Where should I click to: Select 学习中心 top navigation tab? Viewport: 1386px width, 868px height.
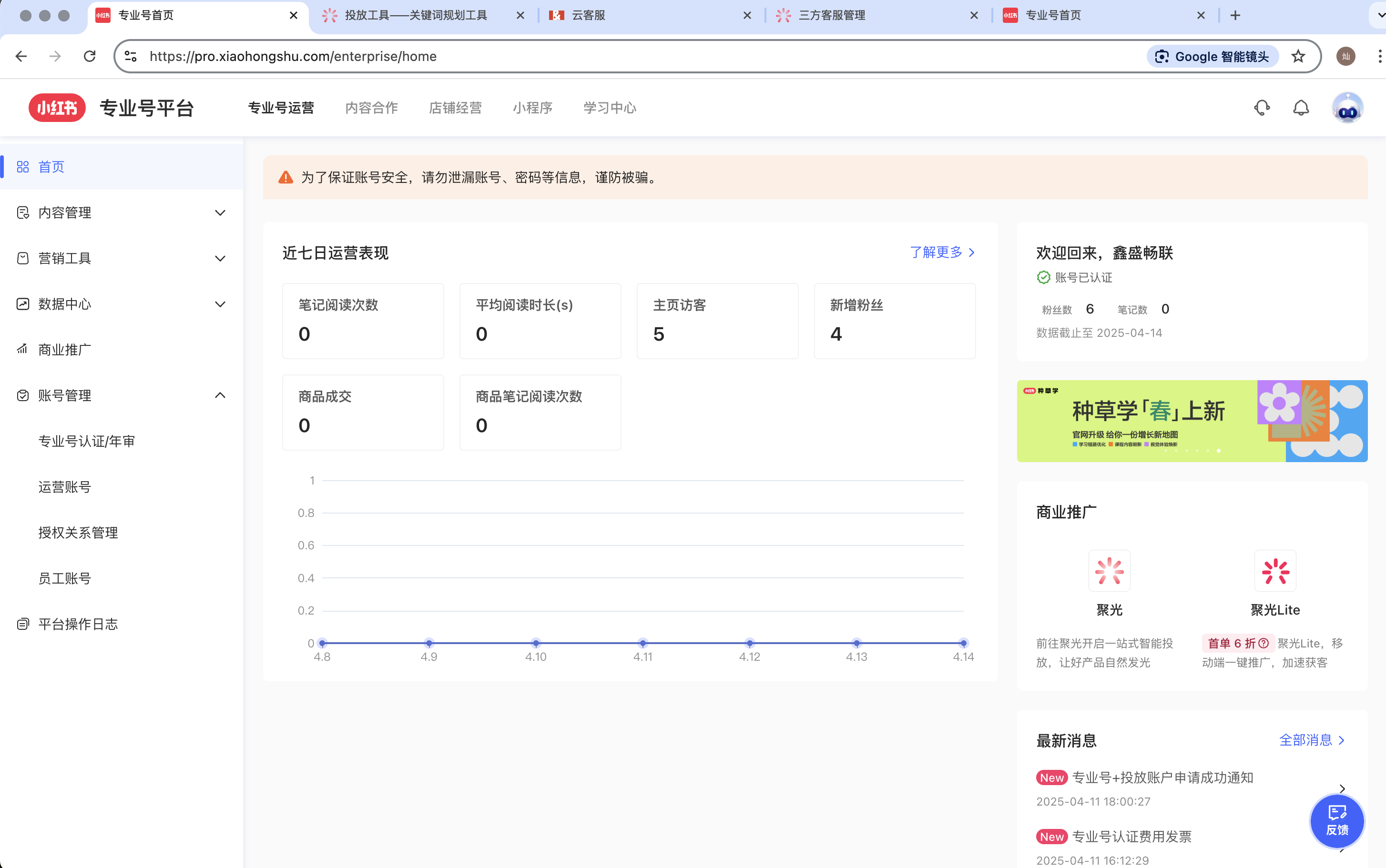610,107
